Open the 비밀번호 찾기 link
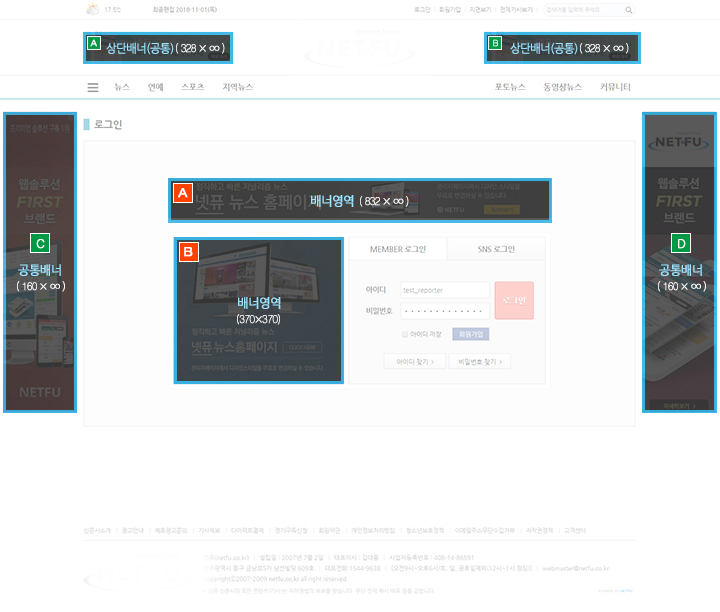Viewport: 720px width, 612px height. click(480, 362)
